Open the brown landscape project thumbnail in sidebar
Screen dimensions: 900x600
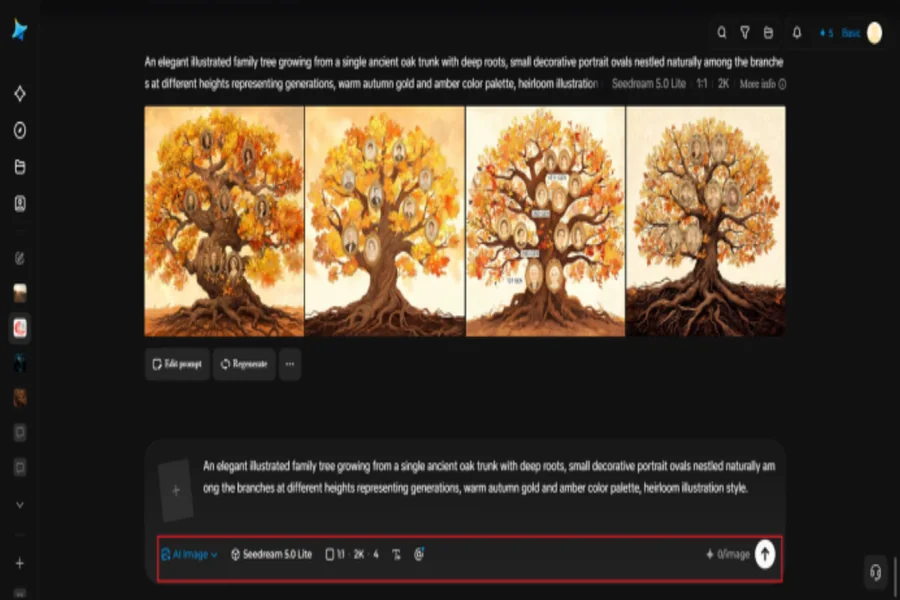20,293
